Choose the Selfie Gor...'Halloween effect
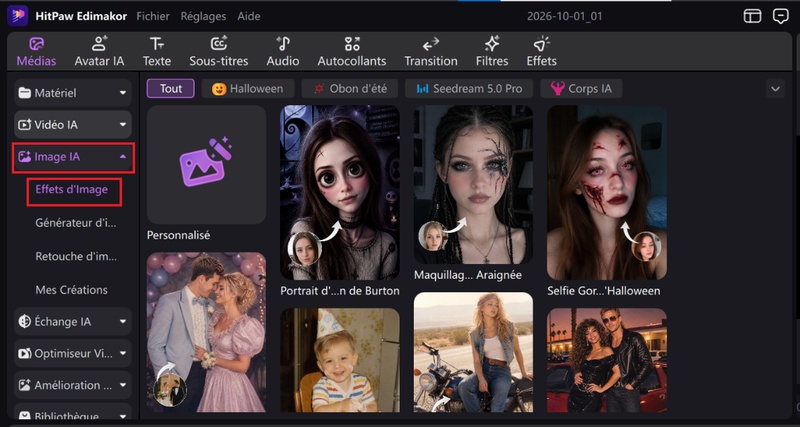Image resolution: width=800 pixels, height=427 pixels. [x=607, y=193]
